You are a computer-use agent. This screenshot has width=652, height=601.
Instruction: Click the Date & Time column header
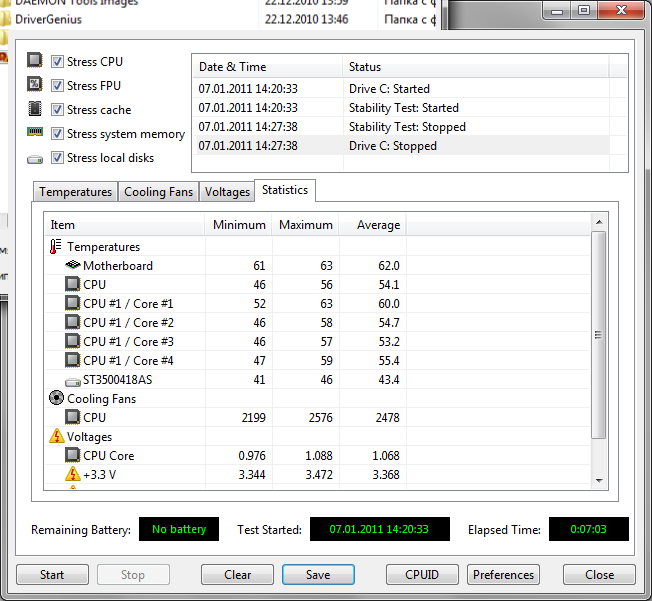(x=268, y=67)
